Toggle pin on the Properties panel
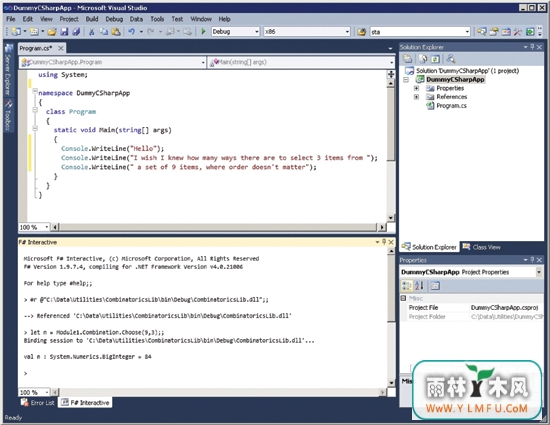This screenshot has width=550, height=425. coord(532,260)
